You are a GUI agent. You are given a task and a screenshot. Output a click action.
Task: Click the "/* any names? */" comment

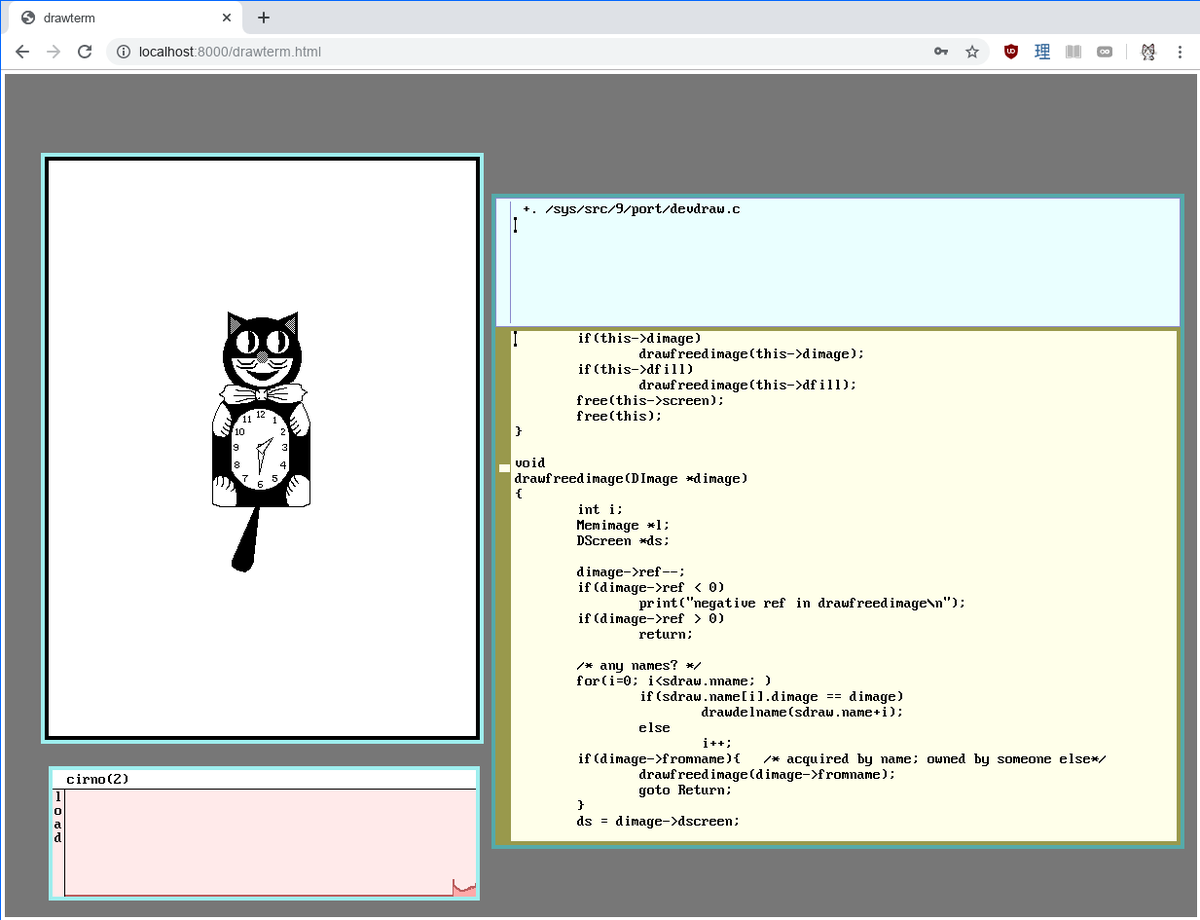[x=639, y=665]
